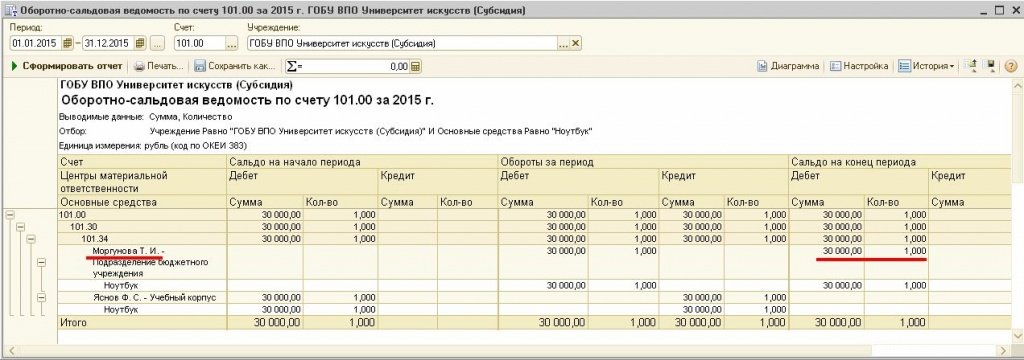1024x360 pixels.
Task: Open help question mark icon
Action: pos(1010,66)
